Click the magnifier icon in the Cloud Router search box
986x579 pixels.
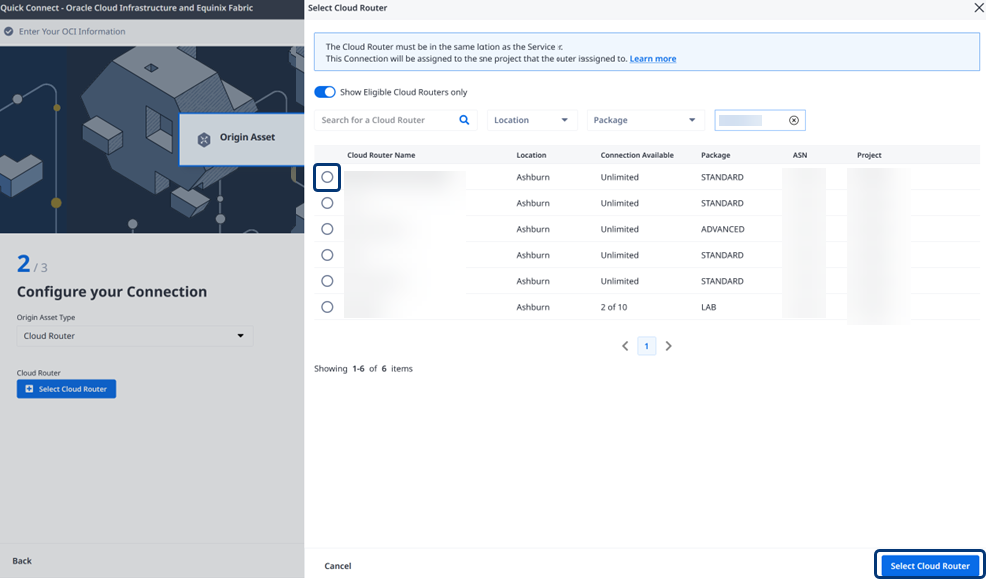(x=464, y=120)
